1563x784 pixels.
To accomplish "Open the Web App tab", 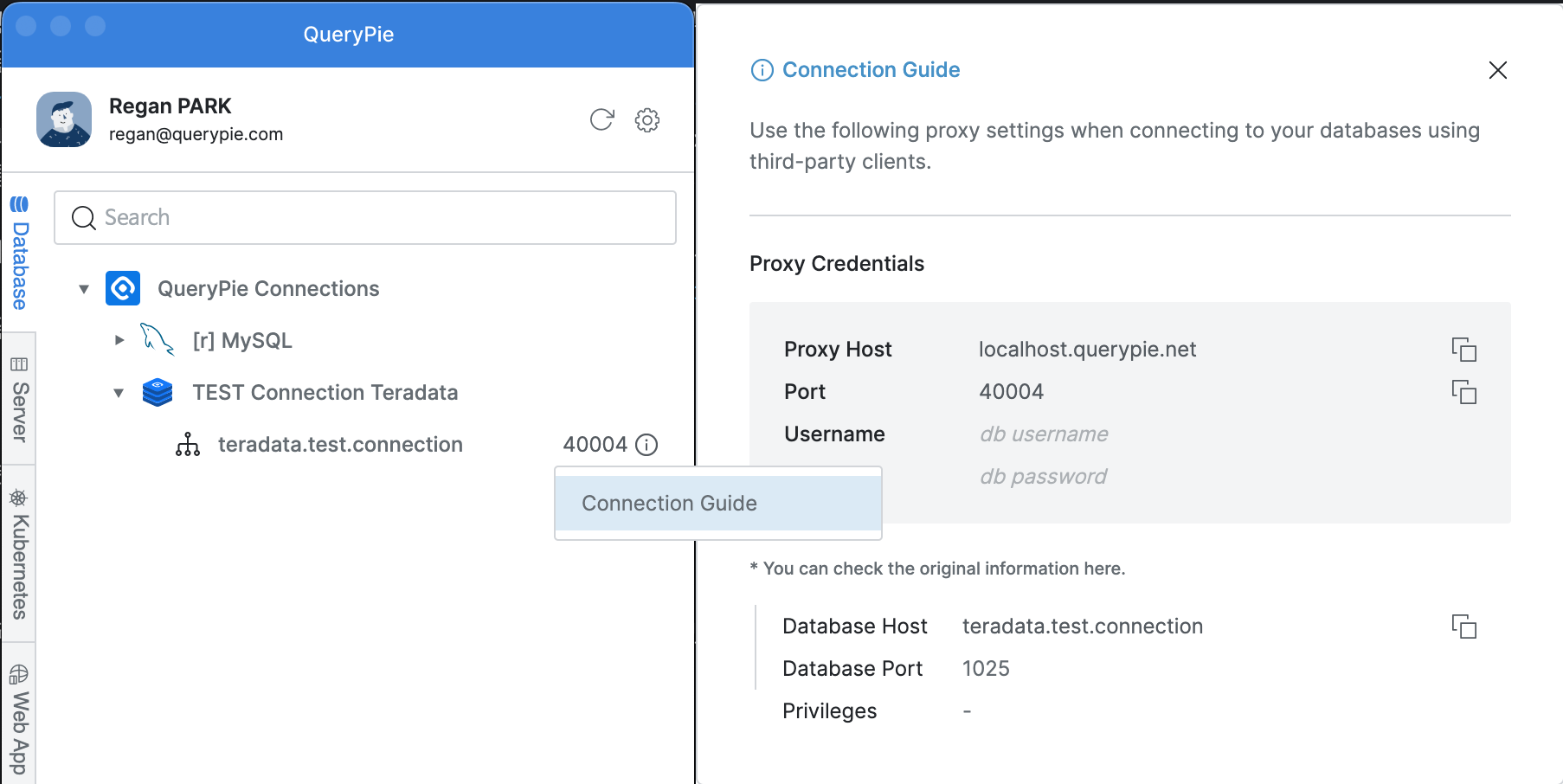I will [x=19, y=718].
